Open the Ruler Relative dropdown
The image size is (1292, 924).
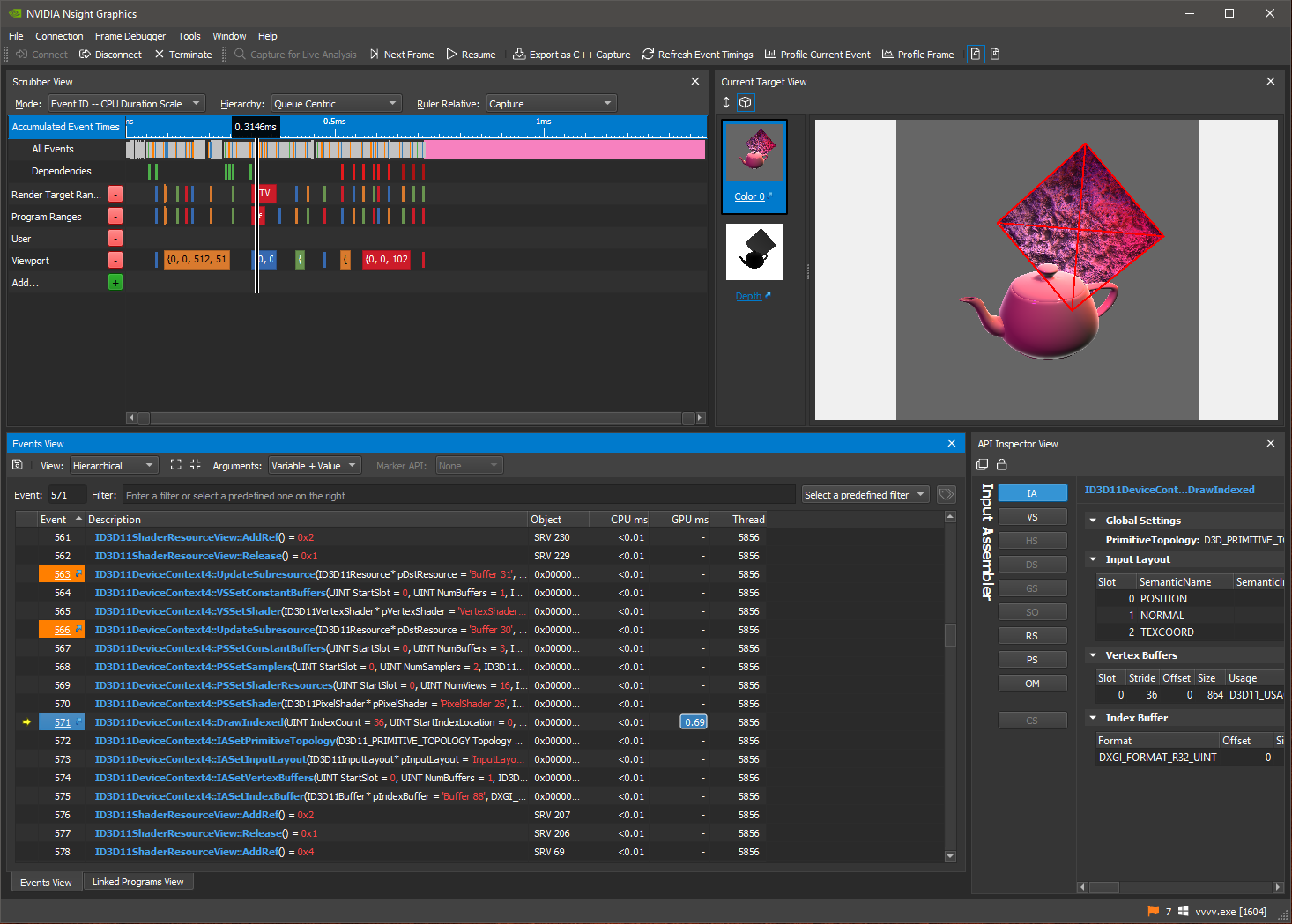pyautogui.click(x=551, y=104)
